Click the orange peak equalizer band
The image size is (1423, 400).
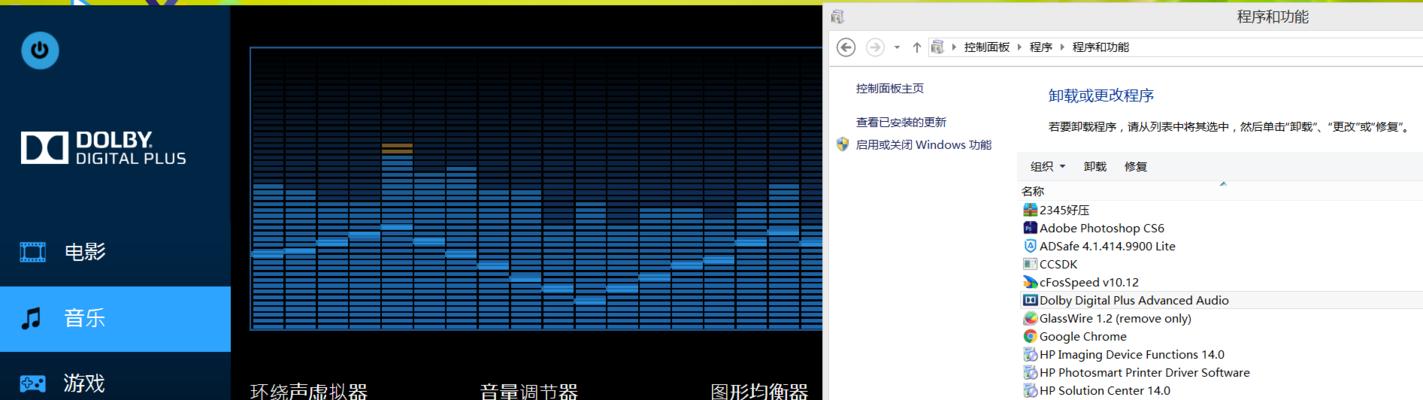tap(397, 148)
